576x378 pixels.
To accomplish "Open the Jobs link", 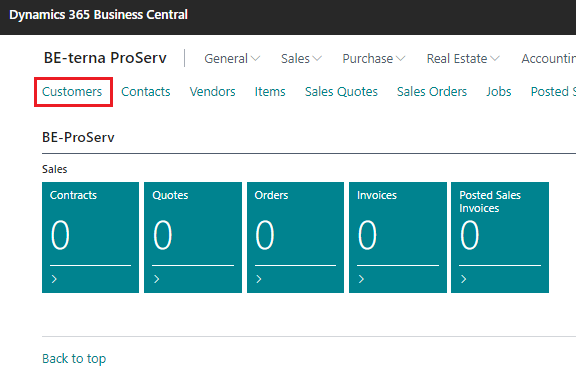I will (x=499, y=91).
